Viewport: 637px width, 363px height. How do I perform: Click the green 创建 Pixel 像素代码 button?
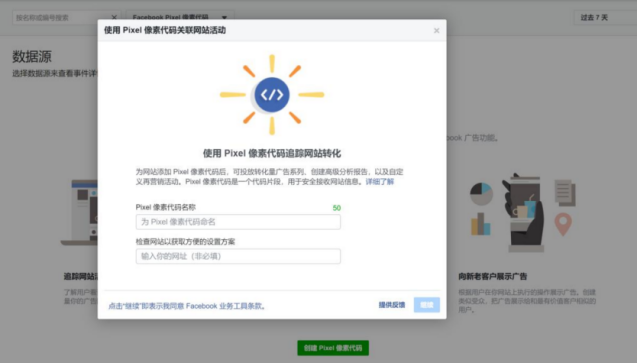(333, 348)
